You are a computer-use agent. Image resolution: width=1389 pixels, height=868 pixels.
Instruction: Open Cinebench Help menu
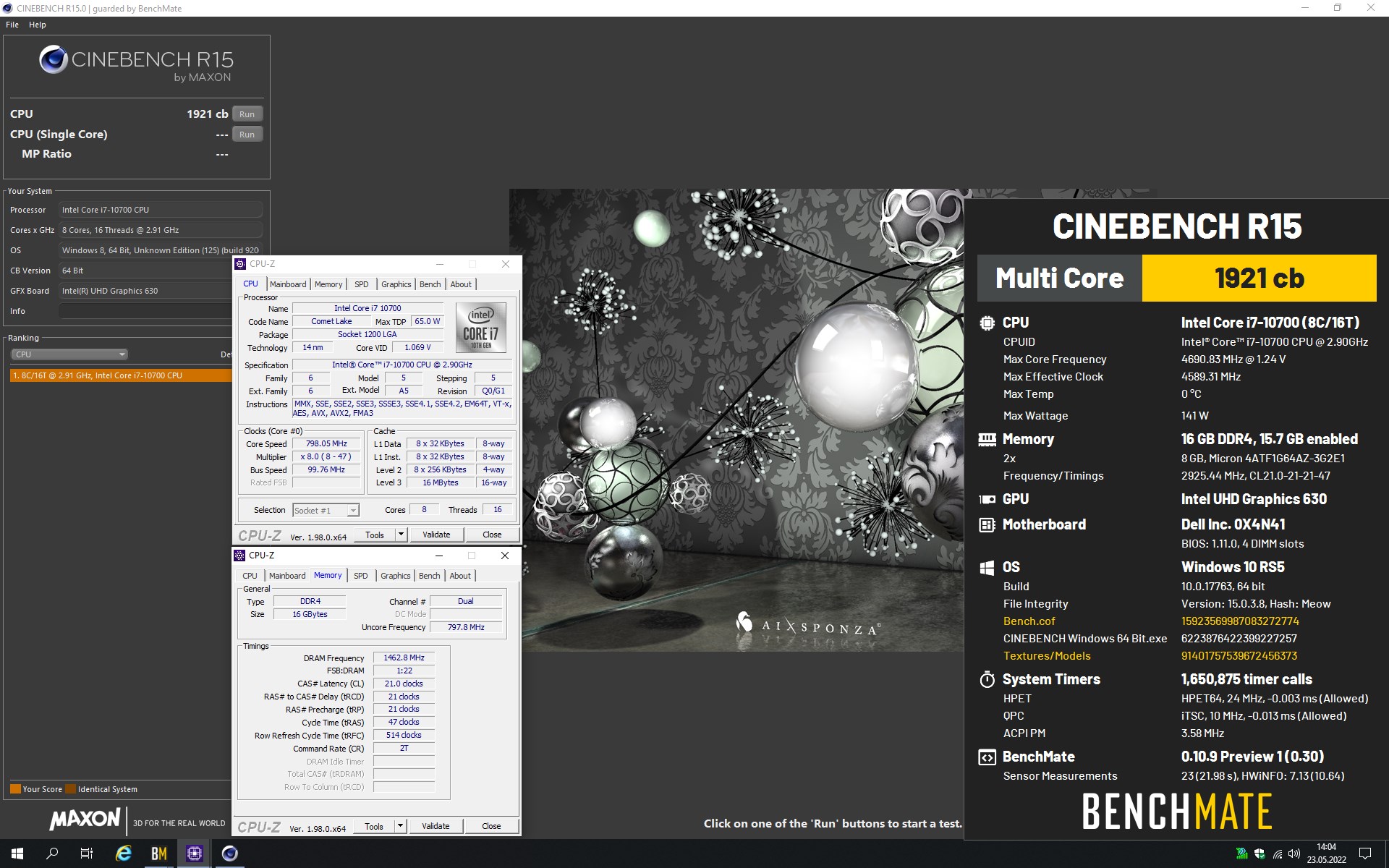(x=38, y=25)
